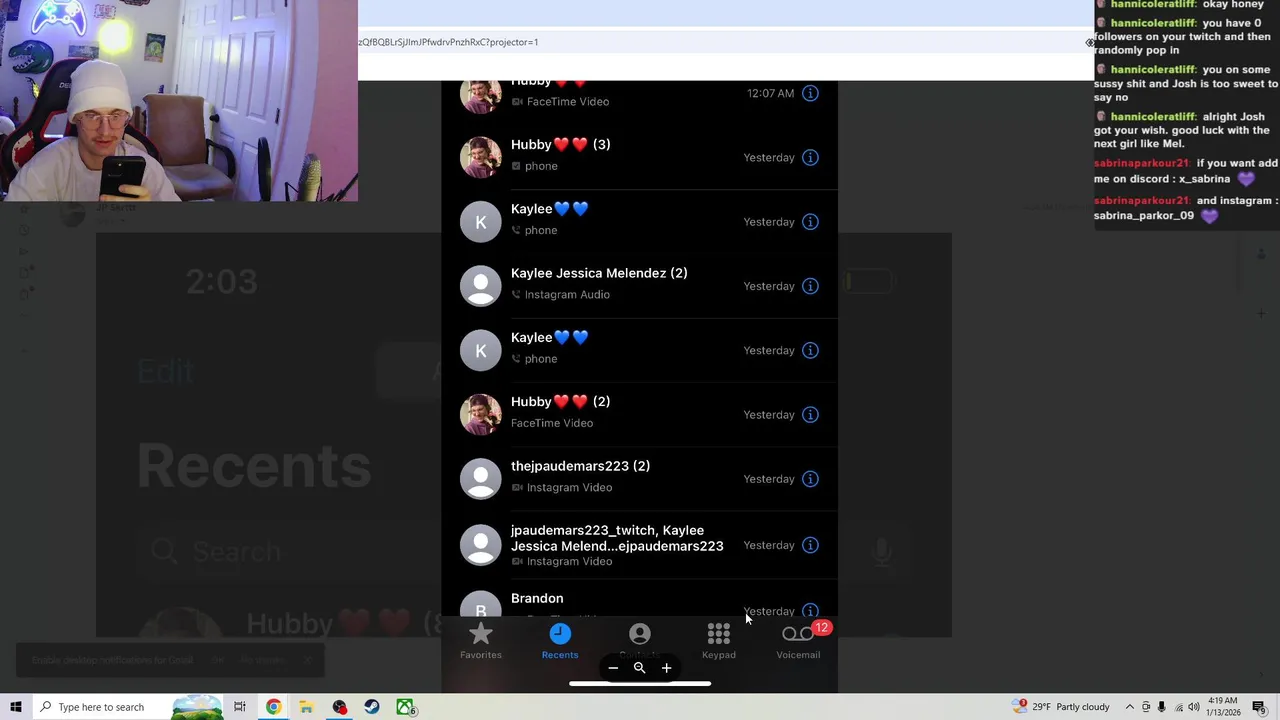The height and width of the screenshot is (720, 1280).
Task: Select the Hubby (3) call entry
Action: coord(639,157)
